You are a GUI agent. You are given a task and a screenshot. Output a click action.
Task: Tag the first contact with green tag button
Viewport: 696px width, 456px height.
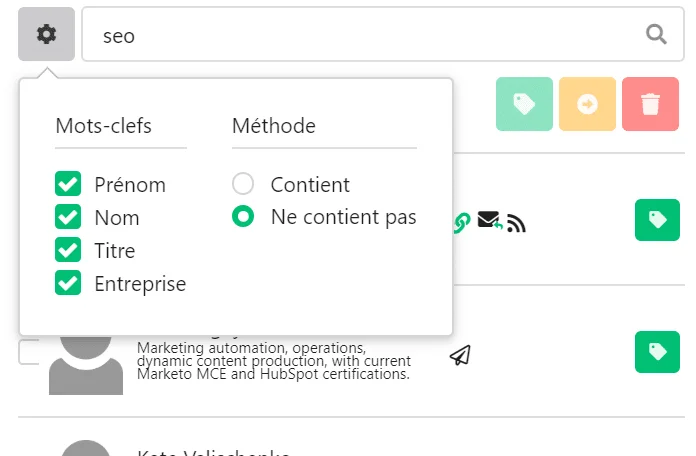657,220
